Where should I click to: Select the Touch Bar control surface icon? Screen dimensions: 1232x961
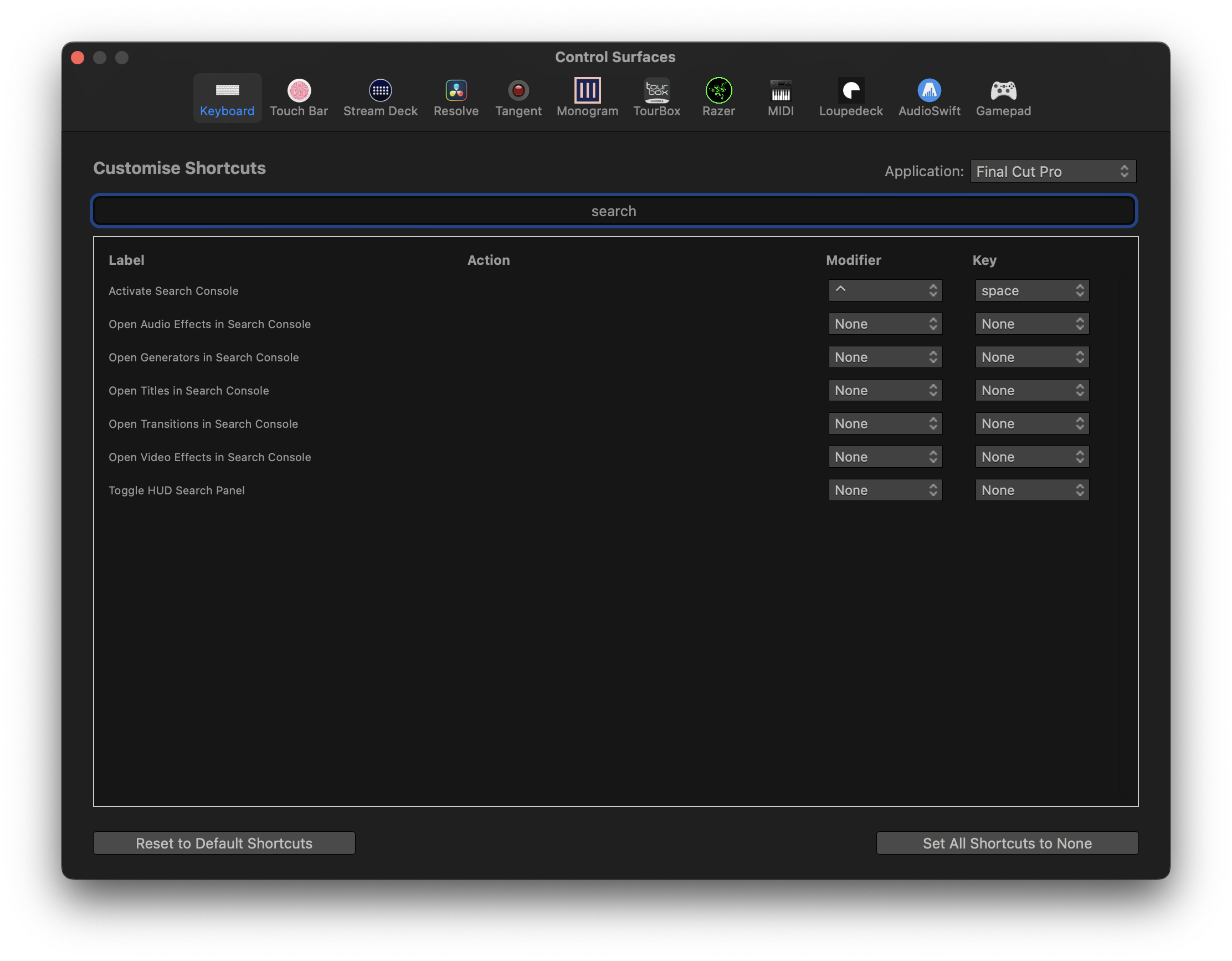(299, 97)
